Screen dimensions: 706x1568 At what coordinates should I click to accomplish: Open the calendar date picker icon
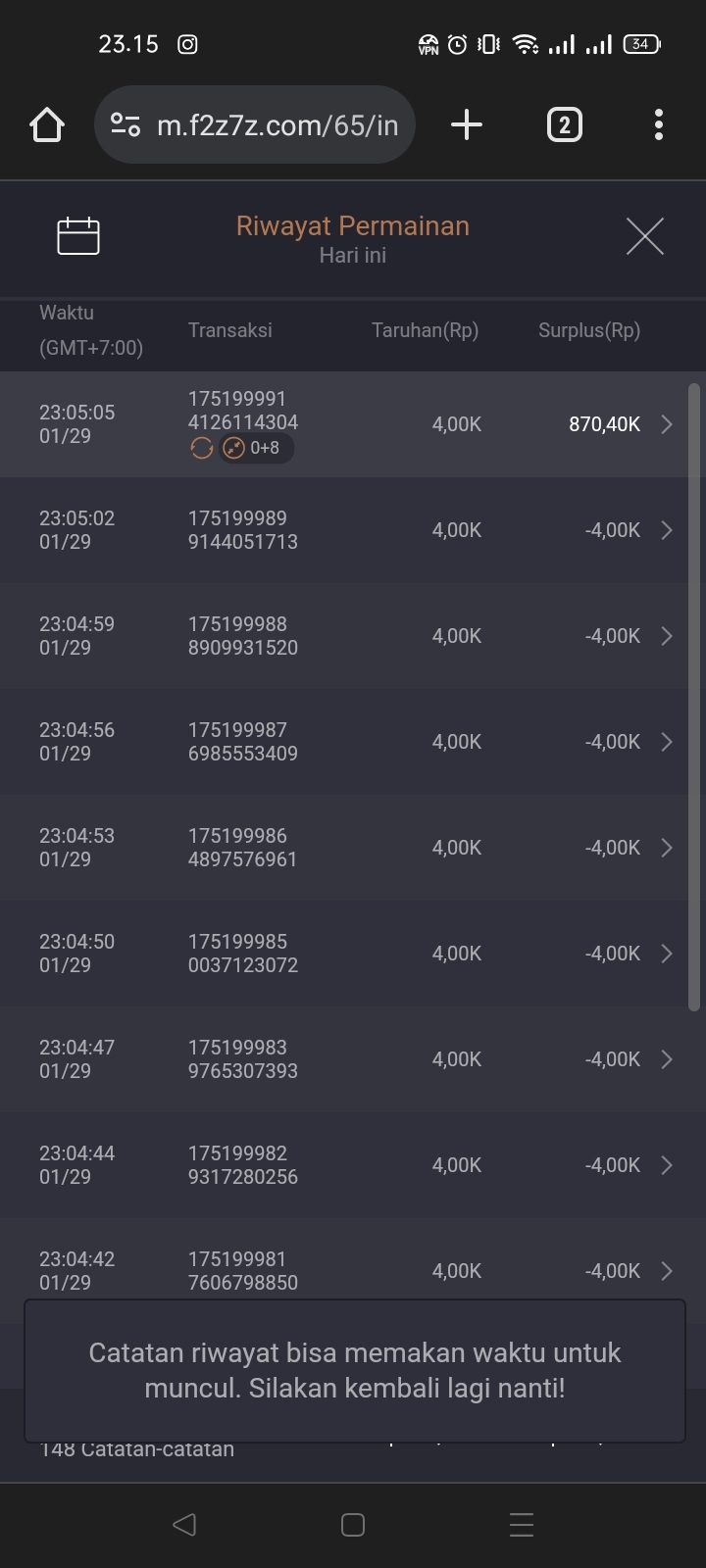78,235
